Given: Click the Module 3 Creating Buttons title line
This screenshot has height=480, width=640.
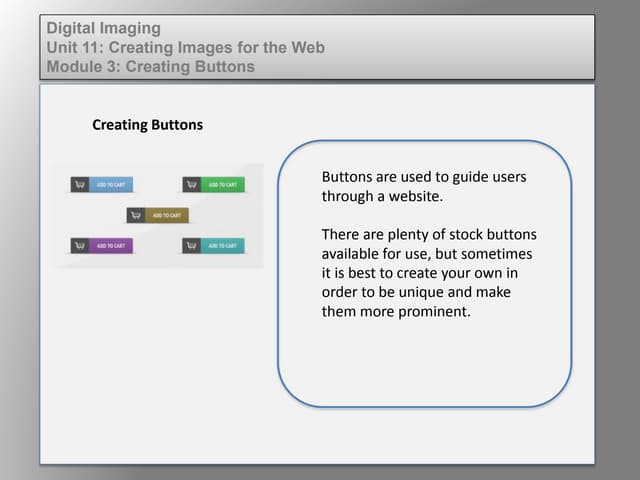Looking at the screenshot, I should [x=150, y=67].
